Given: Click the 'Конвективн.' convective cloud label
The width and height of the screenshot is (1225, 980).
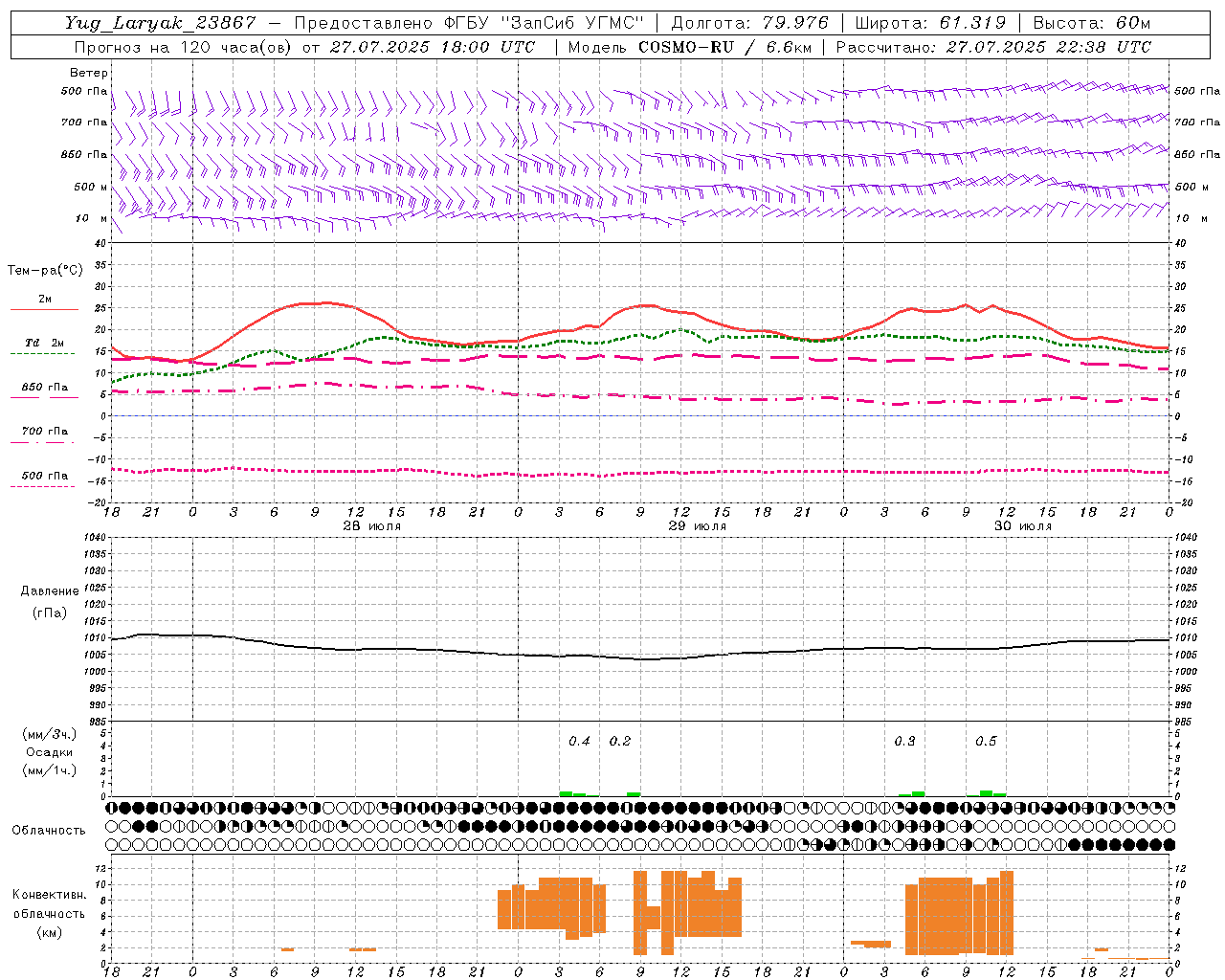Looking at the screenshot, I should (x=50, y=895).
